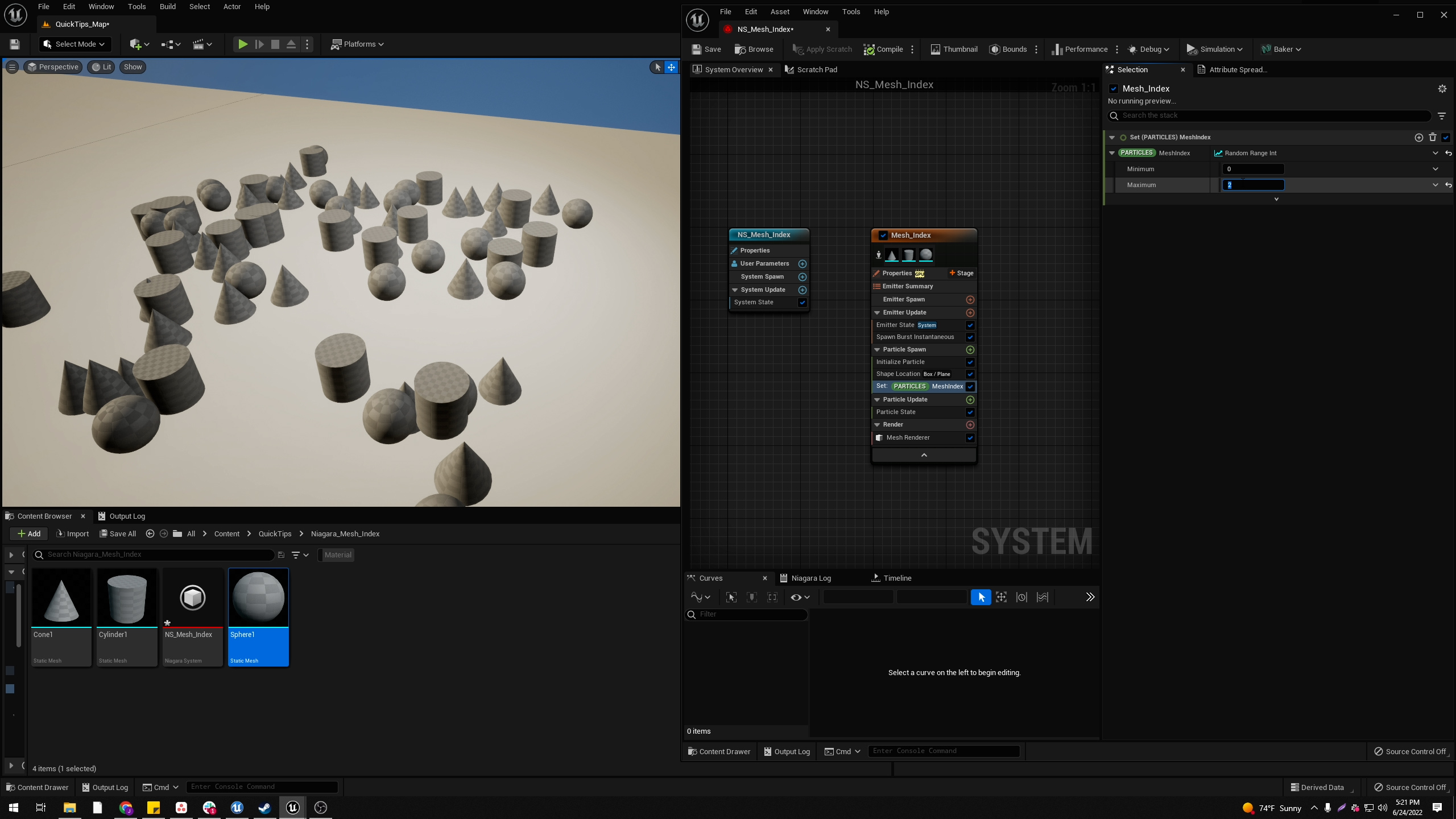1456x819 pixels.
Task: Select the curve key Move tool in Curves toolbar
Action: (x=1001, y=597)
